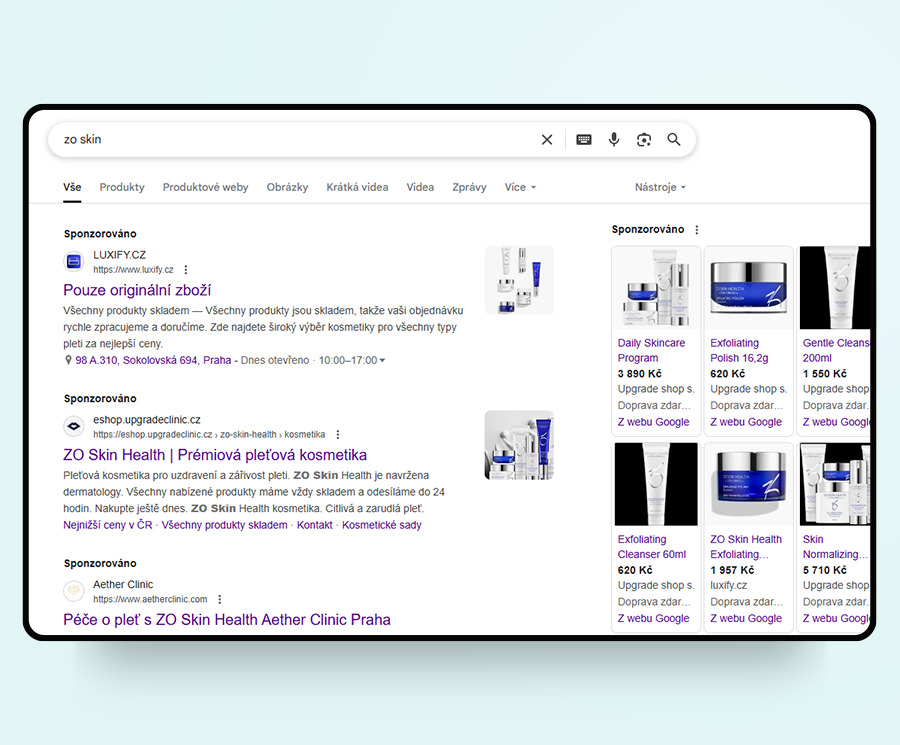Click the Upgrade Clinic ad product thumbnail
This screenshot has width=900, height=745.
pyautogui.click(x=519, y=445)
